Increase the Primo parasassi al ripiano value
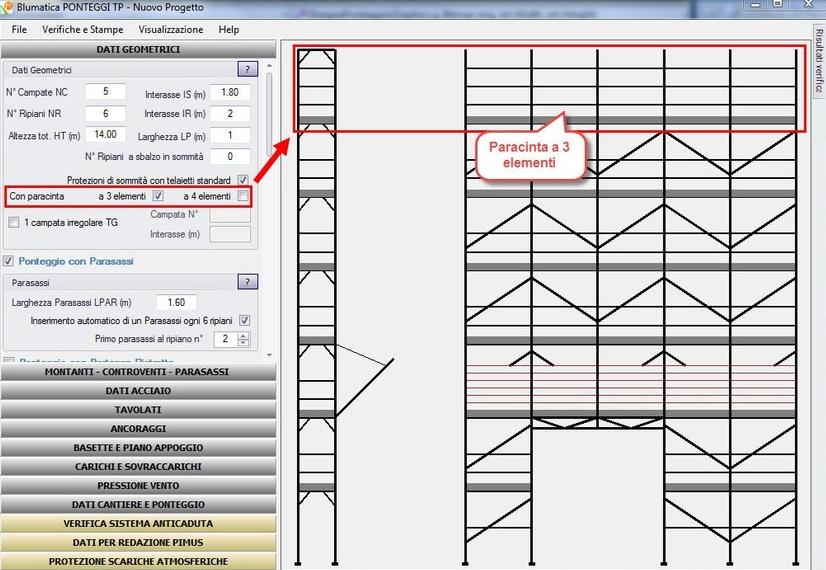The image size is (826, 570). click(x=245, y=336)
